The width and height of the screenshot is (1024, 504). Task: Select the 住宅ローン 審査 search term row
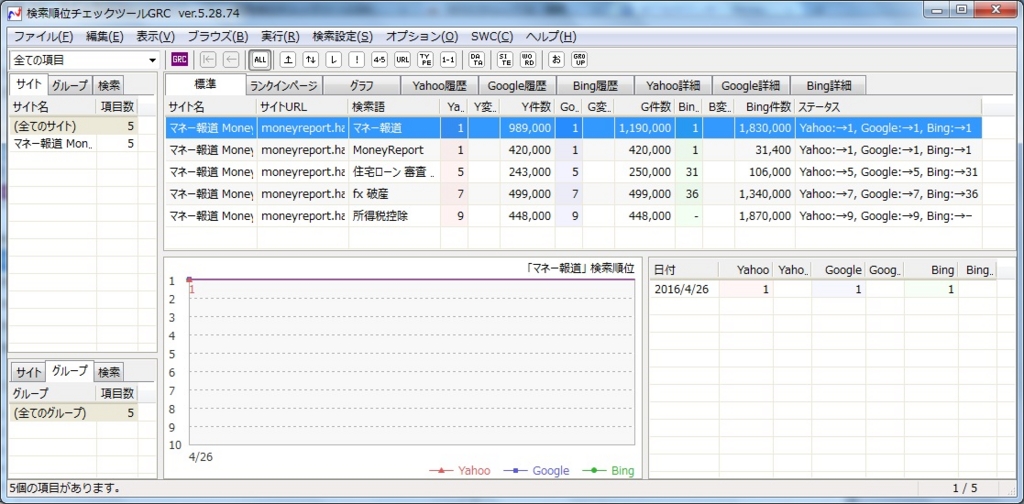point(573,172)
